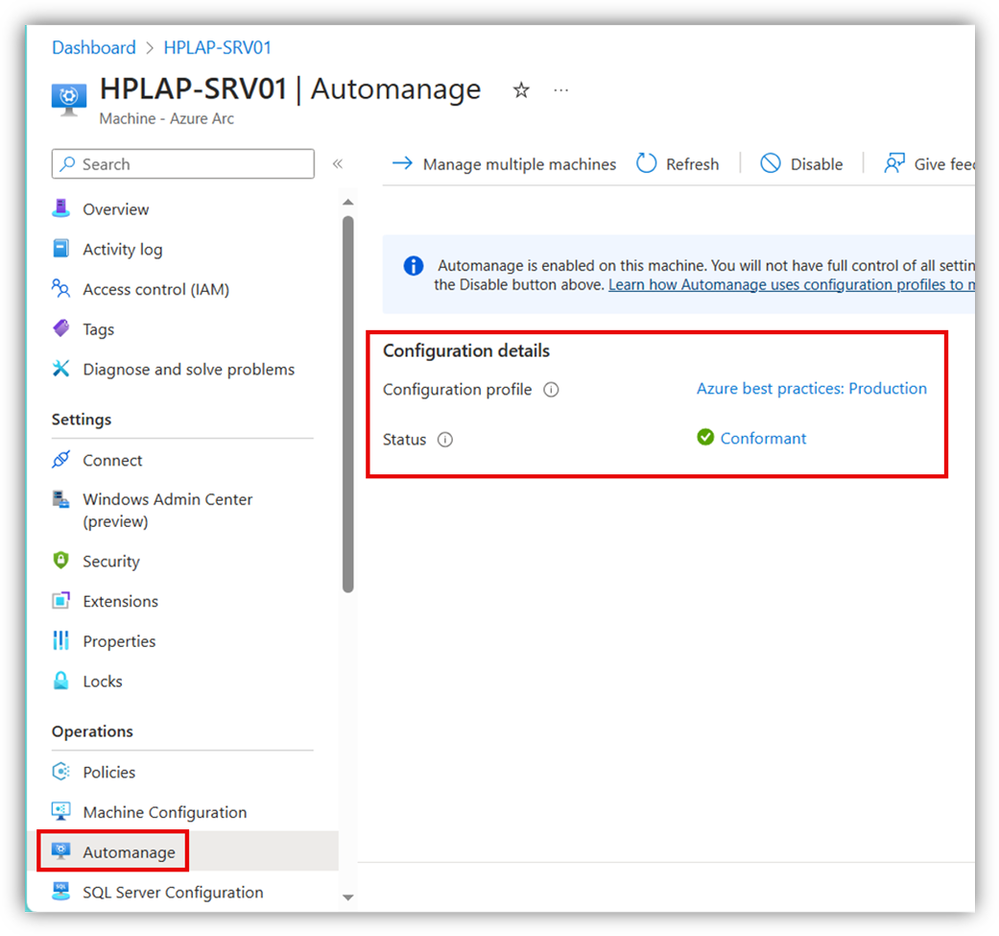Click the Locks padlock icon
The image size is (999, 936).
click(x=61, y=680)
